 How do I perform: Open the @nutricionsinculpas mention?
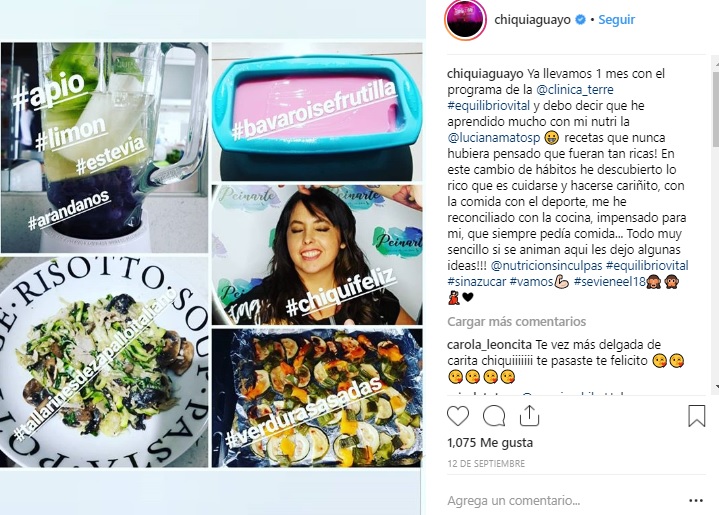546,266
